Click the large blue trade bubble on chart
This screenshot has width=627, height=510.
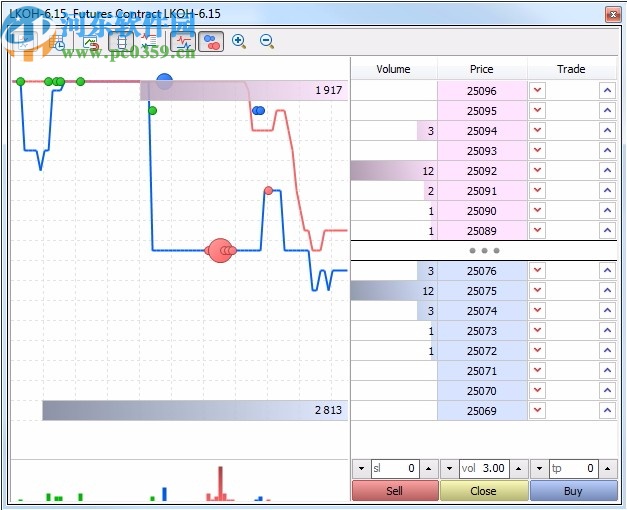click(x=164, y=81)
